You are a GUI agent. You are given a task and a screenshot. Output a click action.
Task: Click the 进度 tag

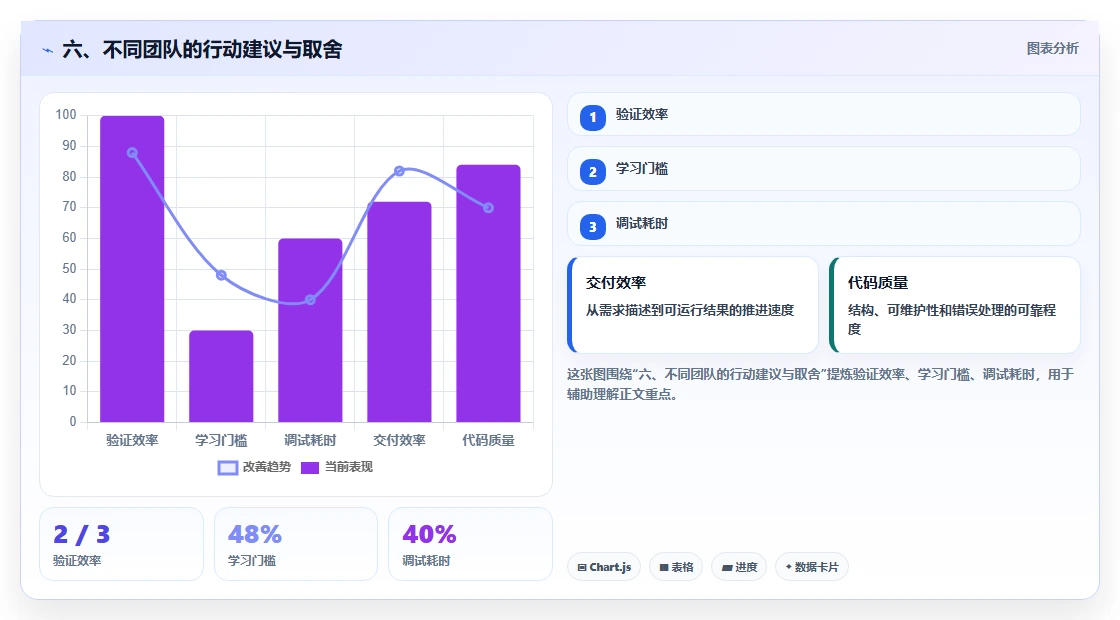tap(739, 567)
